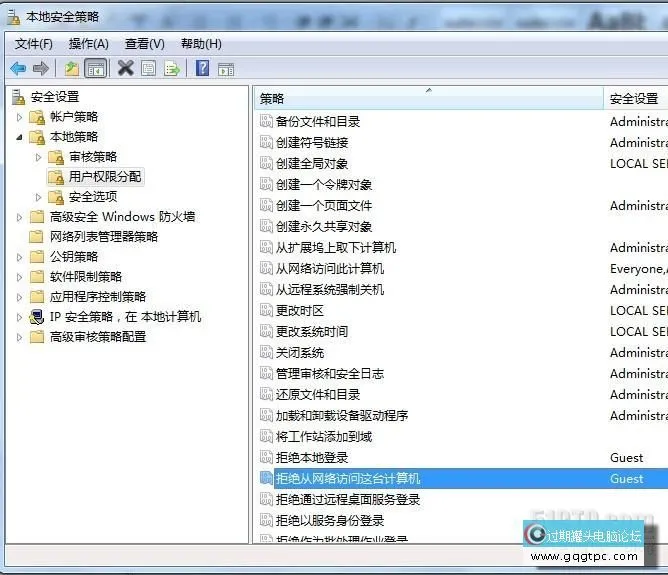Click the Everyone setting for 从网络访问此计算机
The height and width of the screenshot is (575, 668).
(x=639, y=269)
